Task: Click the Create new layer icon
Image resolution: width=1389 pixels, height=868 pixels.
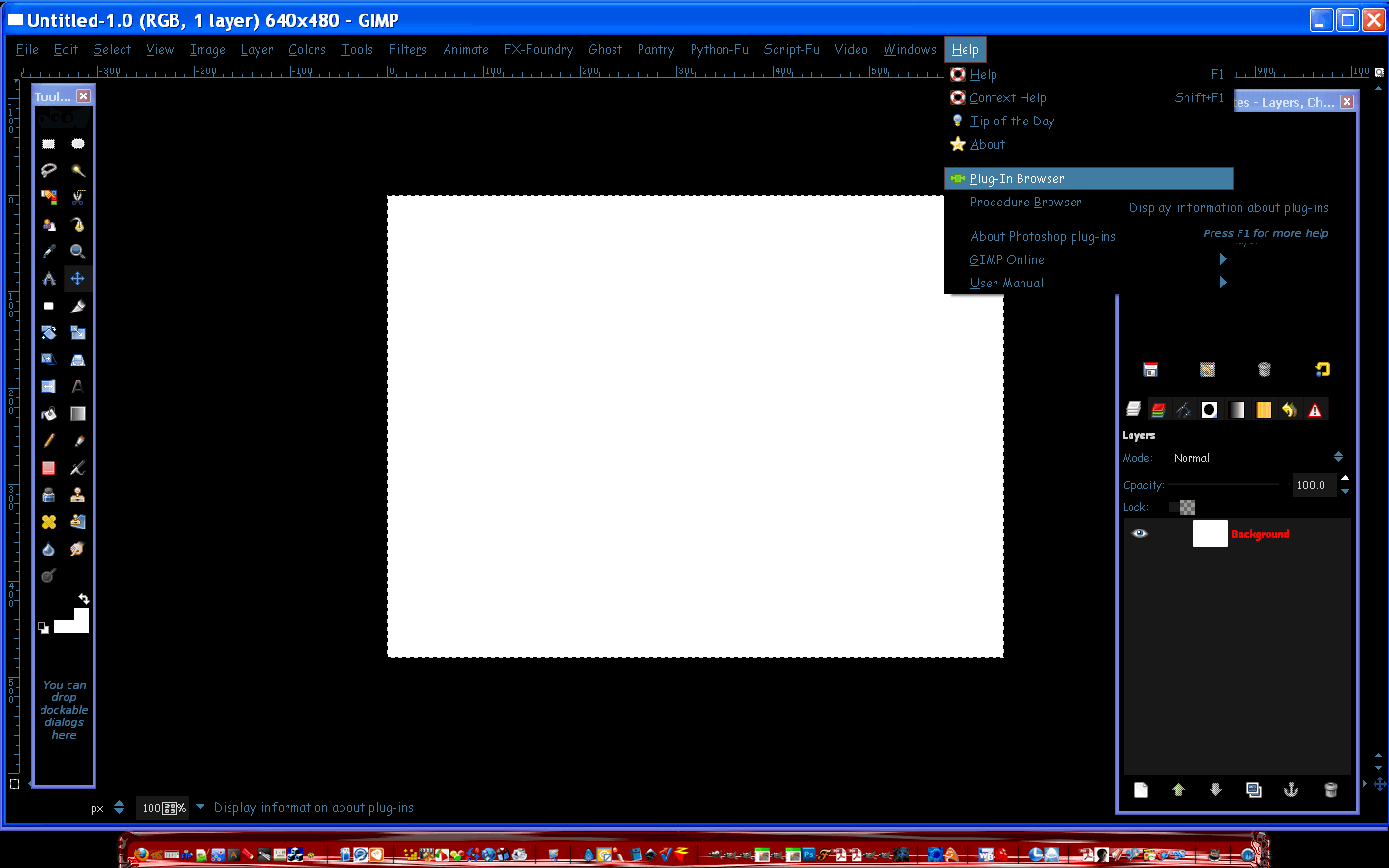Action: (x=1140, y=790)
